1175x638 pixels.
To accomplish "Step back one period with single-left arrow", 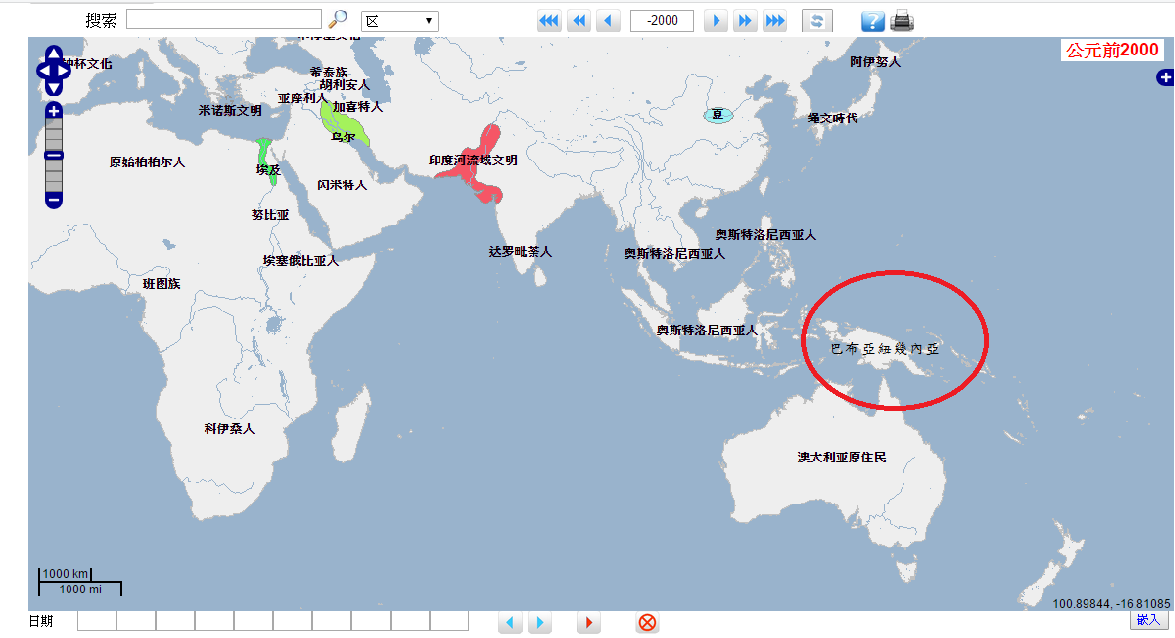I will click(x=608, y=21).
